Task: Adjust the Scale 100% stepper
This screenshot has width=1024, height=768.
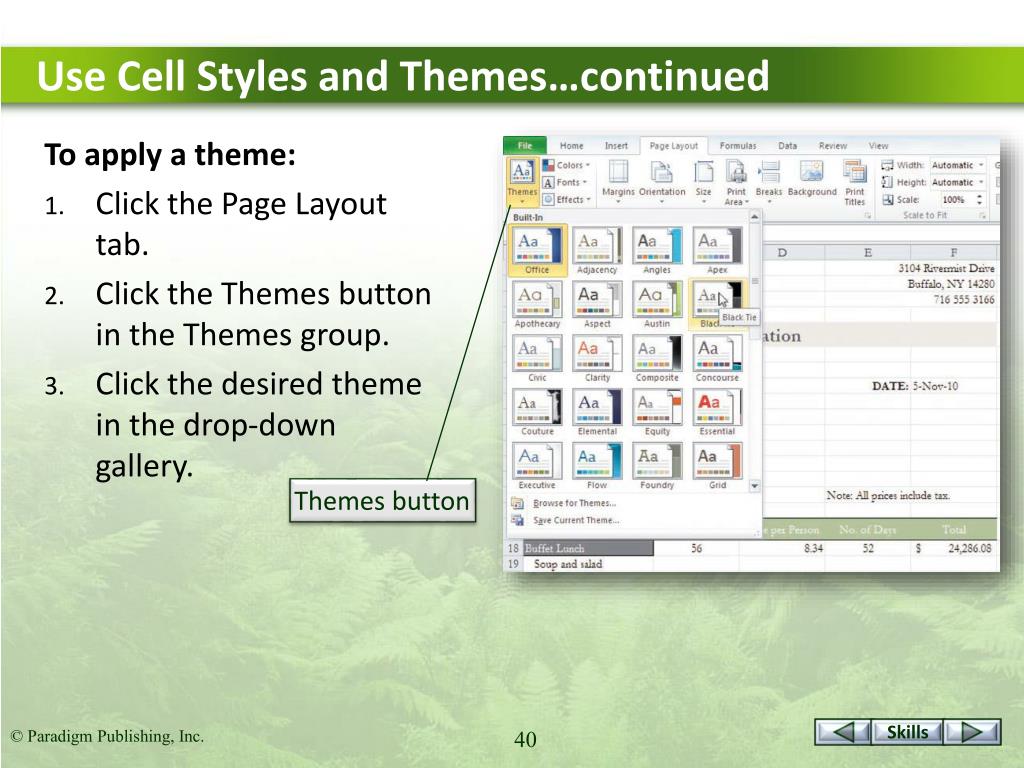Action: 979,199
